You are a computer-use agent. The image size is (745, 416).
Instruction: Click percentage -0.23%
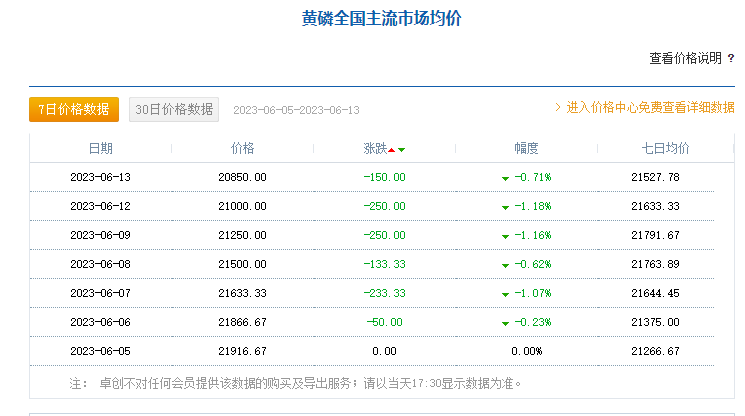click(533, 322)
